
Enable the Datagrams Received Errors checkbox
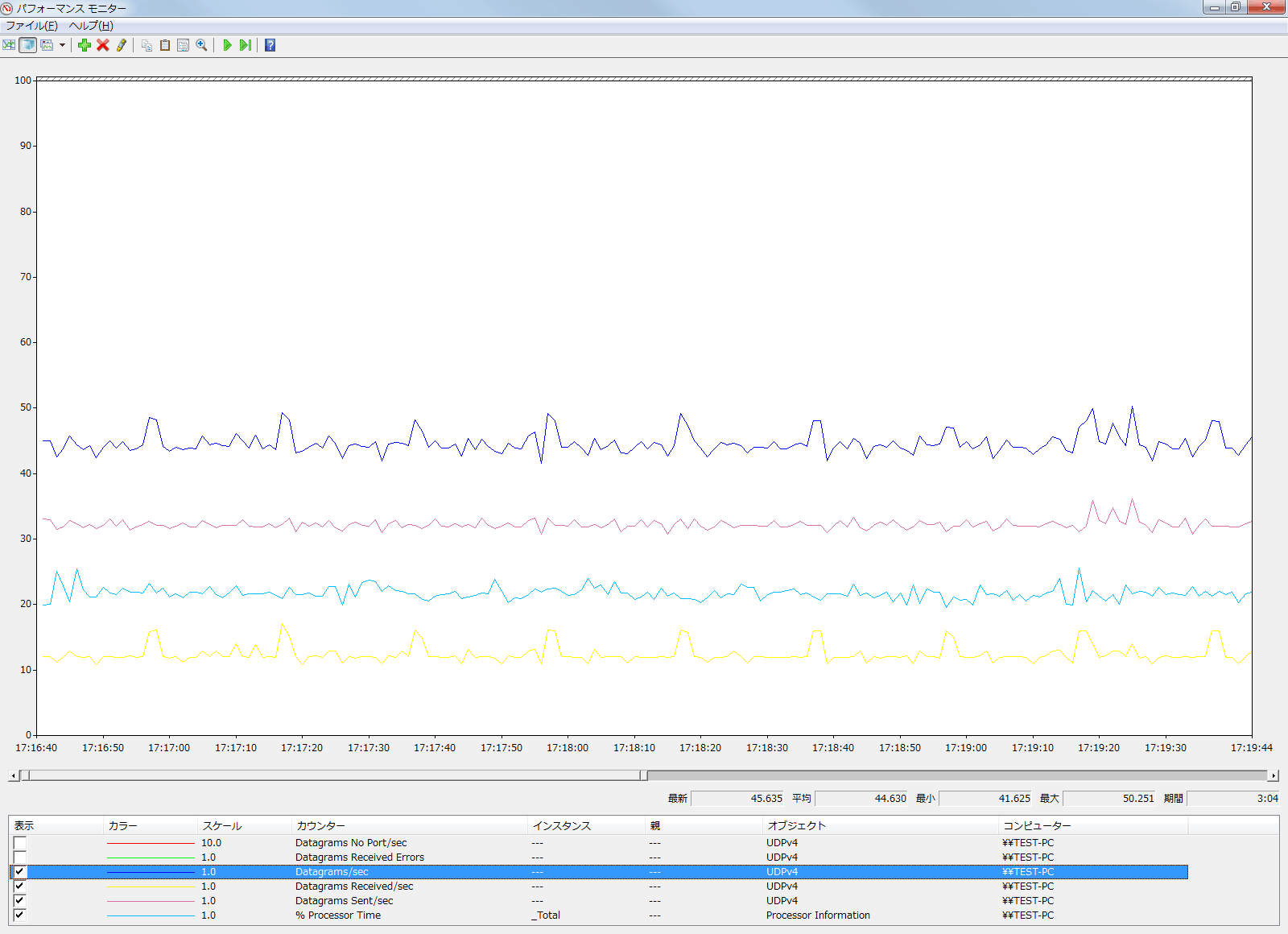(20, 858)
